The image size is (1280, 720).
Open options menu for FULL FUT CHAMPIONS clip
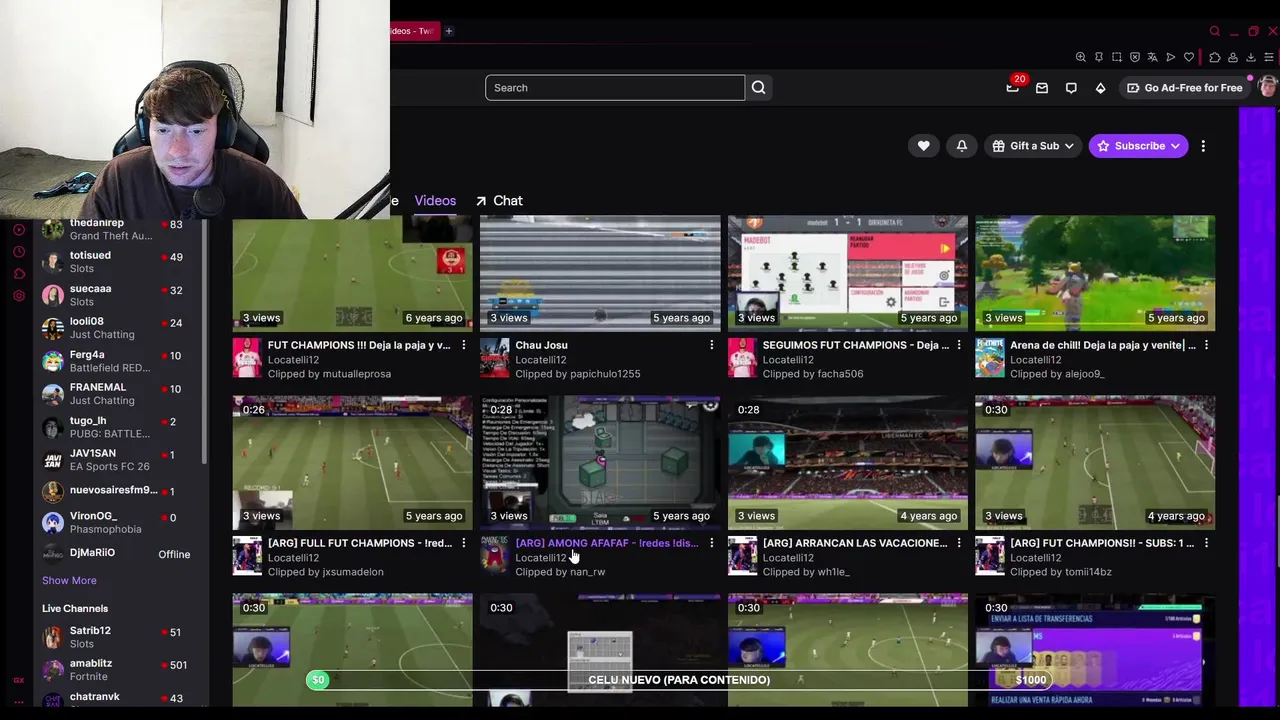coord(464,543)
